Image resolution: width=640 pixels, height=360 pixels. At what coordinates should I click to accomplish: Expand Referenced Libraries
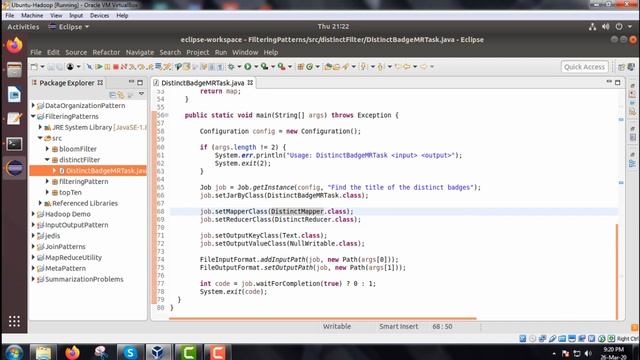[40, 203]
